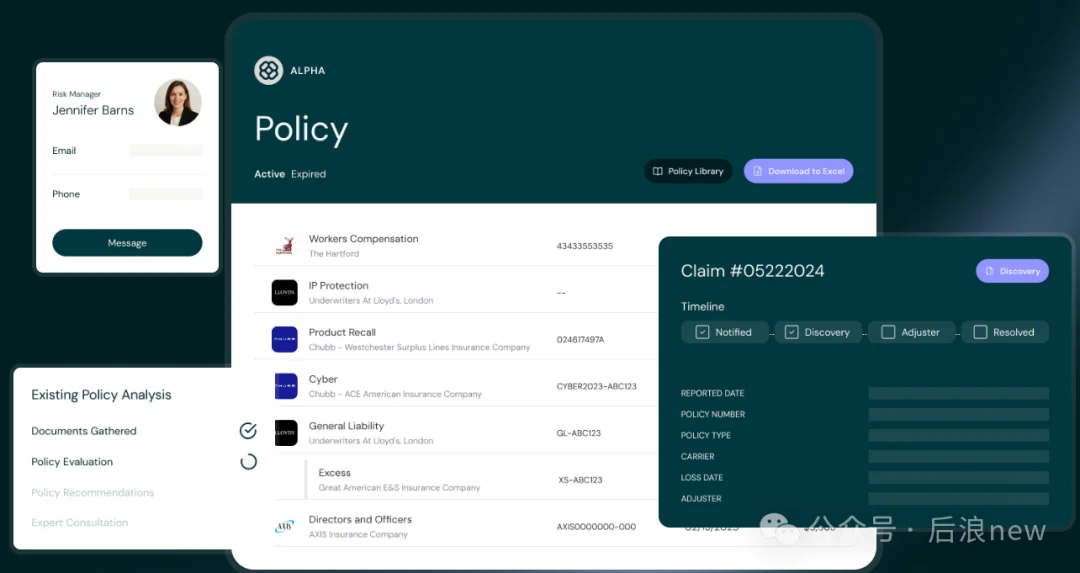
Task: Click policy number XS-ABC123
Action: coord(580,480)
